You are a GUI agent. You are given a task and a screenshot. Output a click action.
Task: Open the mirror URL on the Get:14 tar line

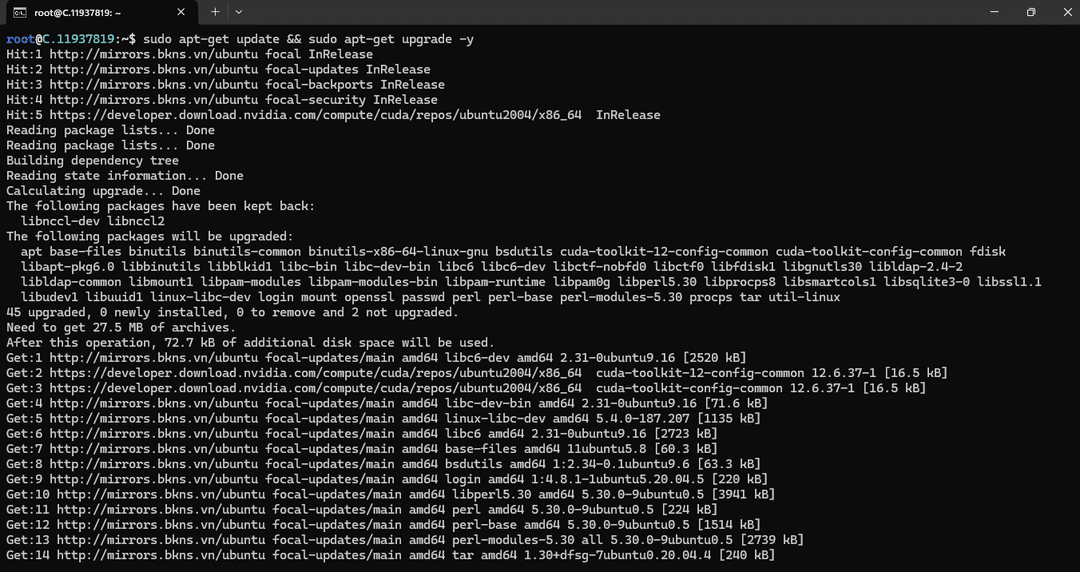pos(161,555)
